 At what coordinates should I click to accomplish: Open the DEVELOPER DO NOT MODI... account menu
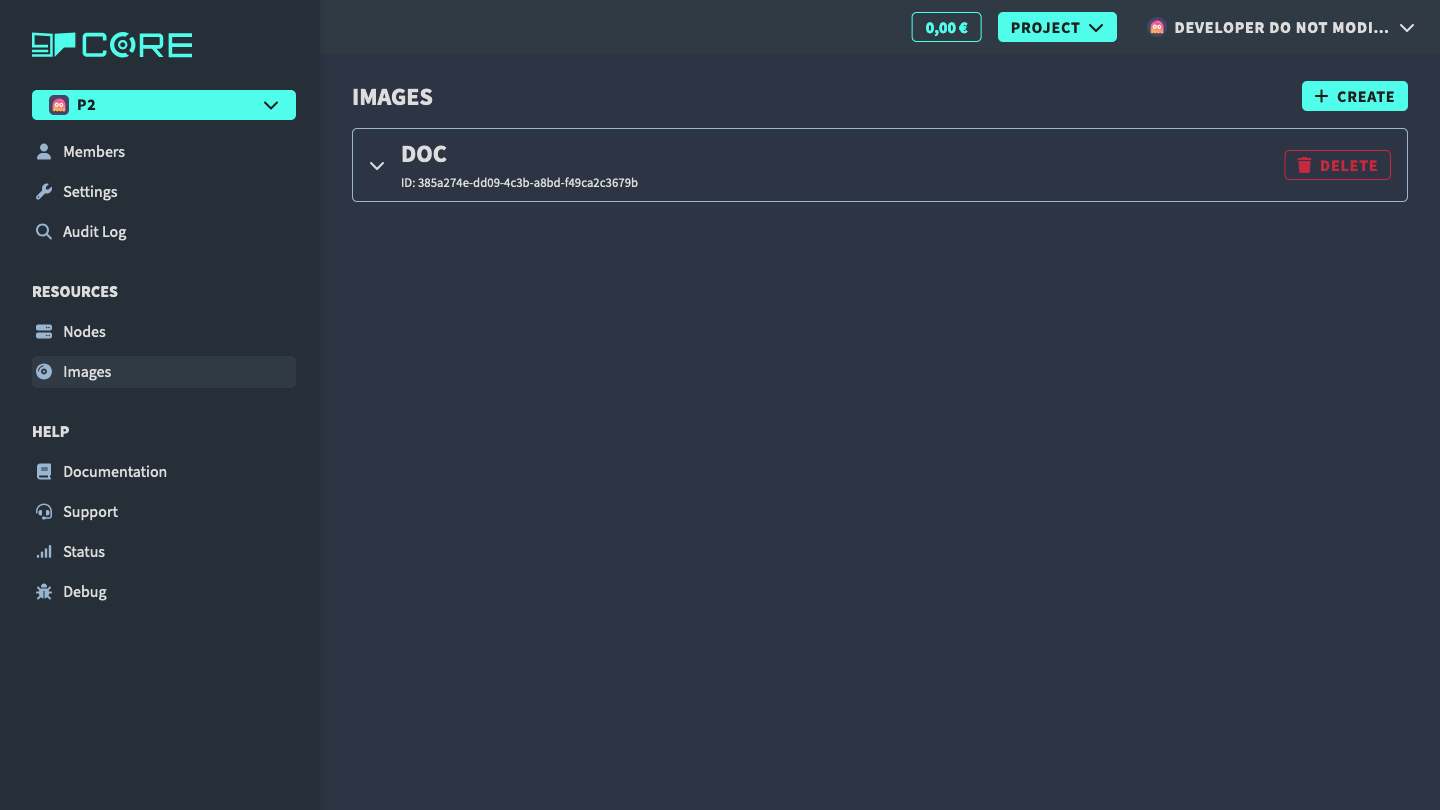pyautogui.click(x=1281, y=28)
